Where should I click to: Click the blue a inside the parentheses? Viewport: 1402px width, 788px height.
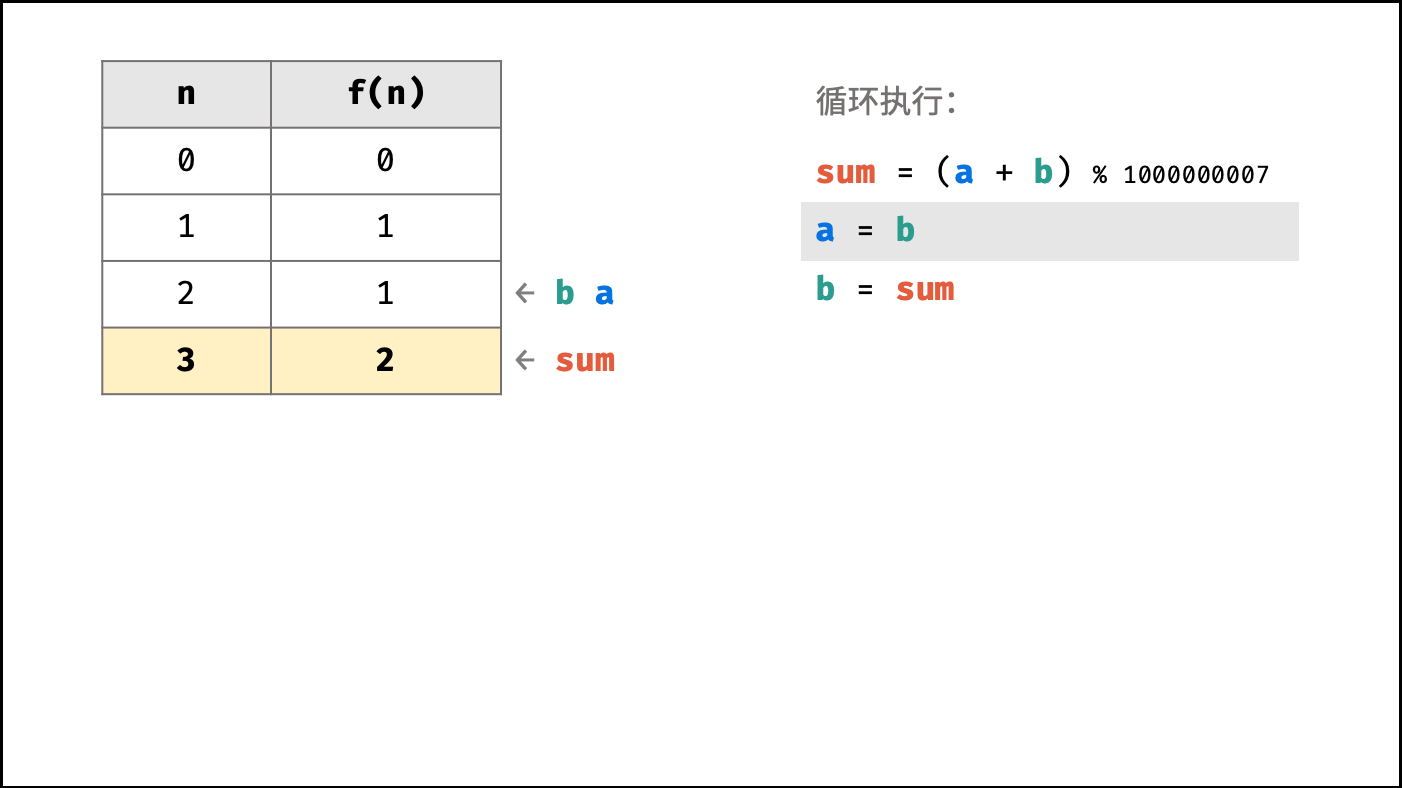coord(964,174)
